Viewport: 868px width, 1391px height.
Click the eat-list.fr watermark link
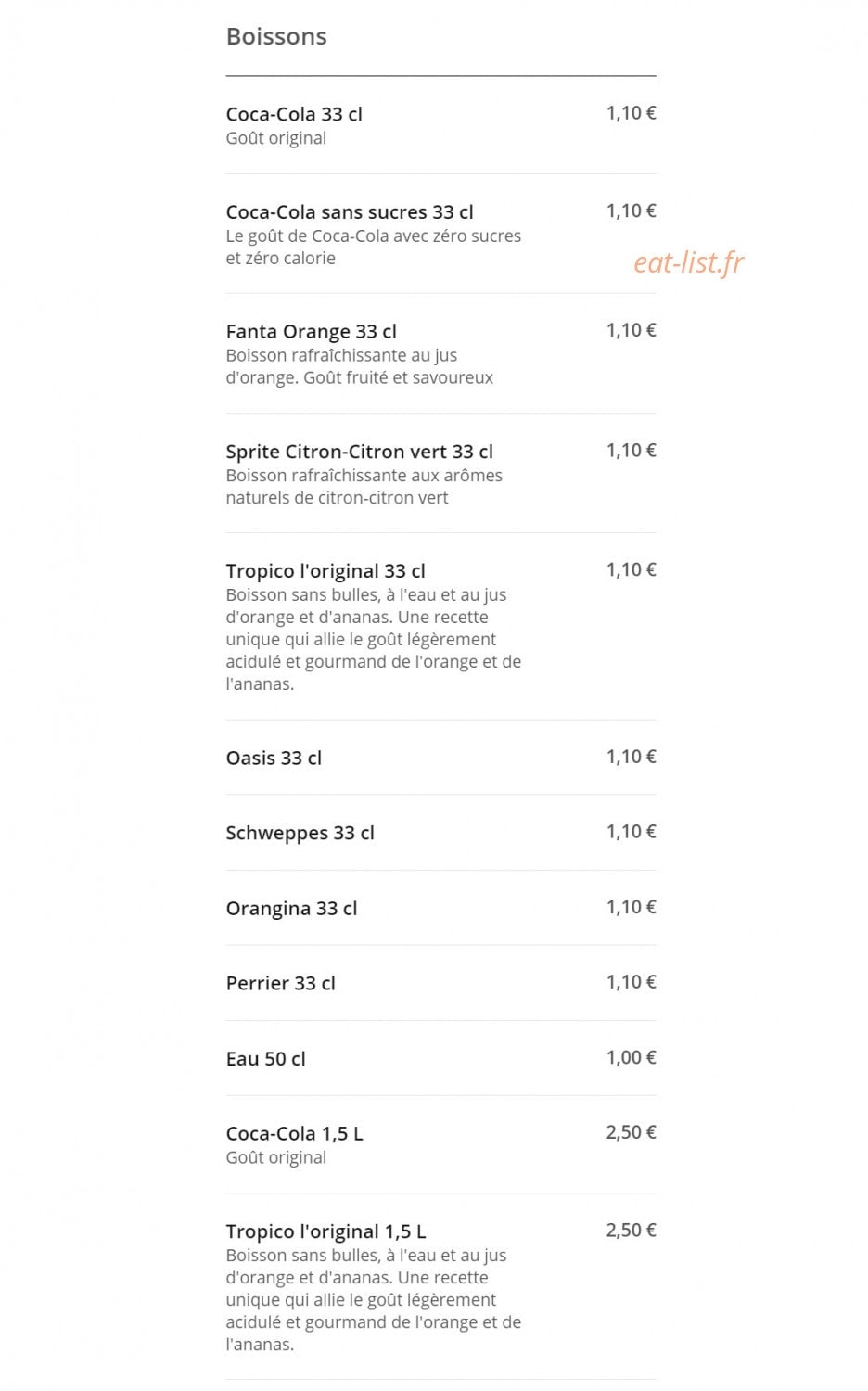(688, 263)
